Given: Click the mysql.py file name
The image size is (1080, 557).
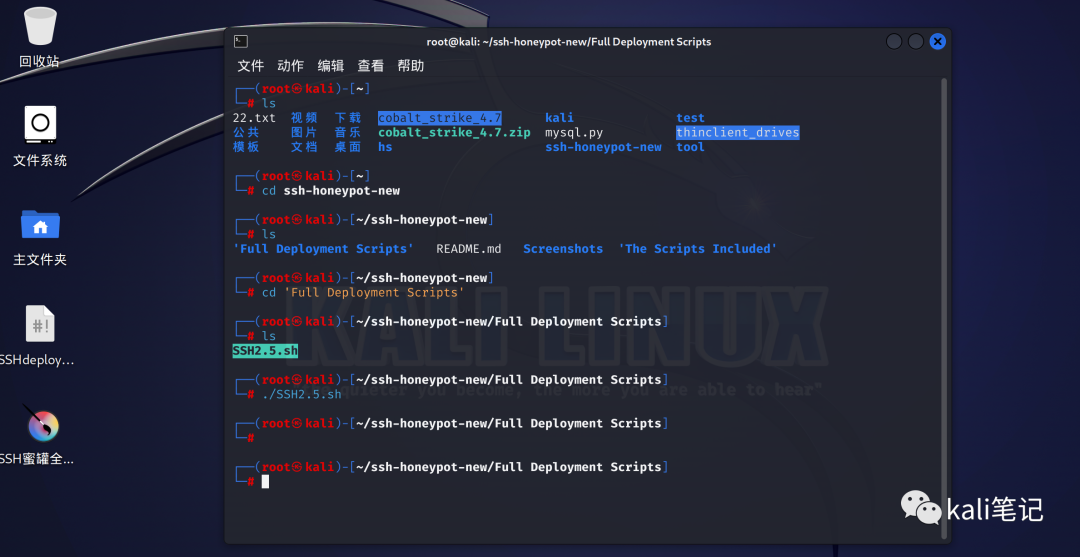Looking at the screenshot, I should point(574,132).
